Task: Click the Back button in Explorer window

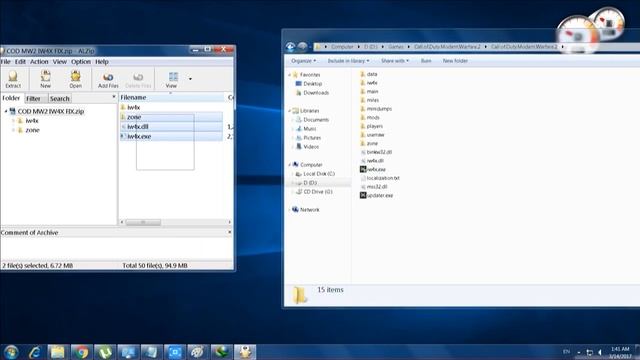Action: 290,47
